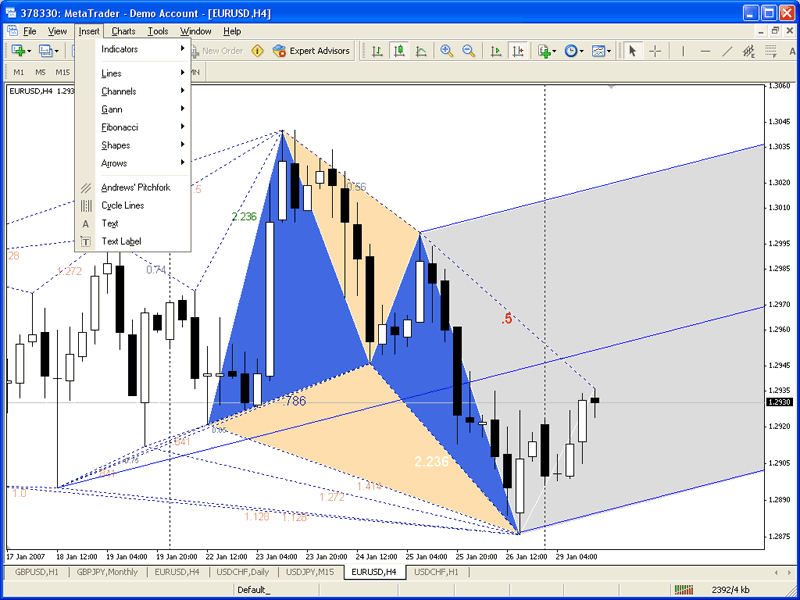Switch to the GBPUSD,H1 chart tab
The width and height of the screenshot is (800, 600).
[x=37, y=572]
